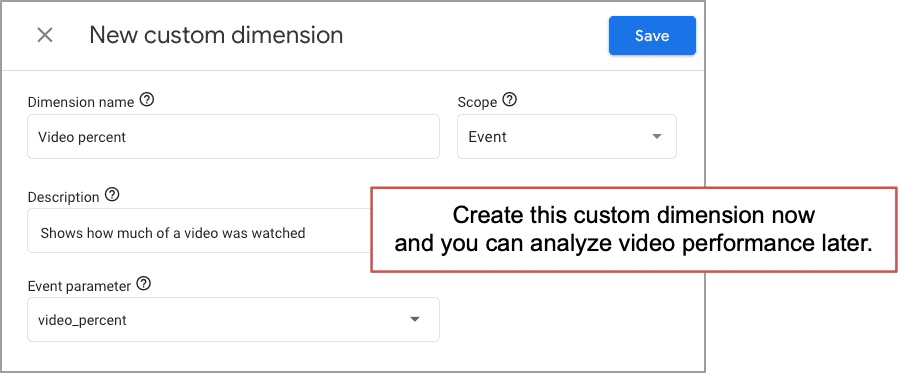This screenshot has width=906, height=374.
Task: Focus the Dimension name field with Video percent
Action: coord(233,136)
